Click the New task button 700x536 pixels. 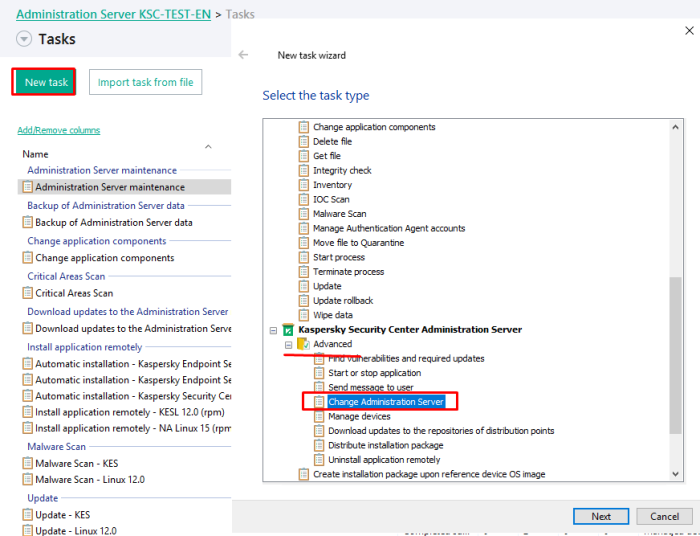click(44, 82)
